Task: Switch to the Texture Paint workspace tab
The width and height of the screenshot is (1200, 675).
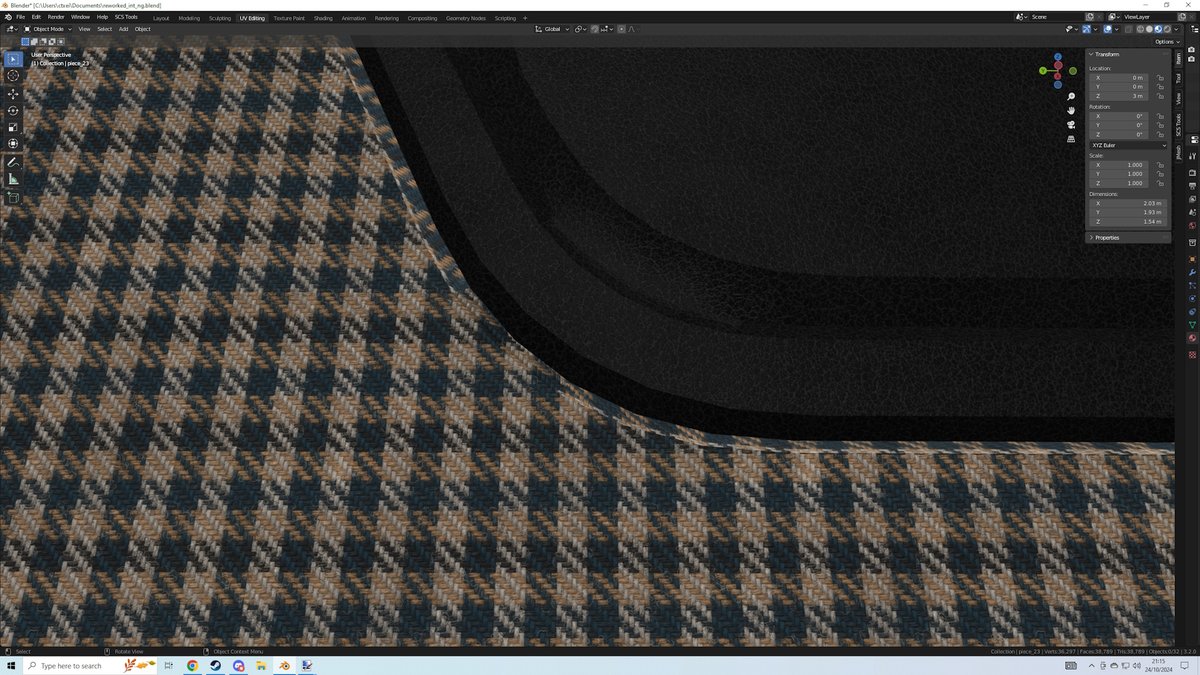Action: (289, 18)
